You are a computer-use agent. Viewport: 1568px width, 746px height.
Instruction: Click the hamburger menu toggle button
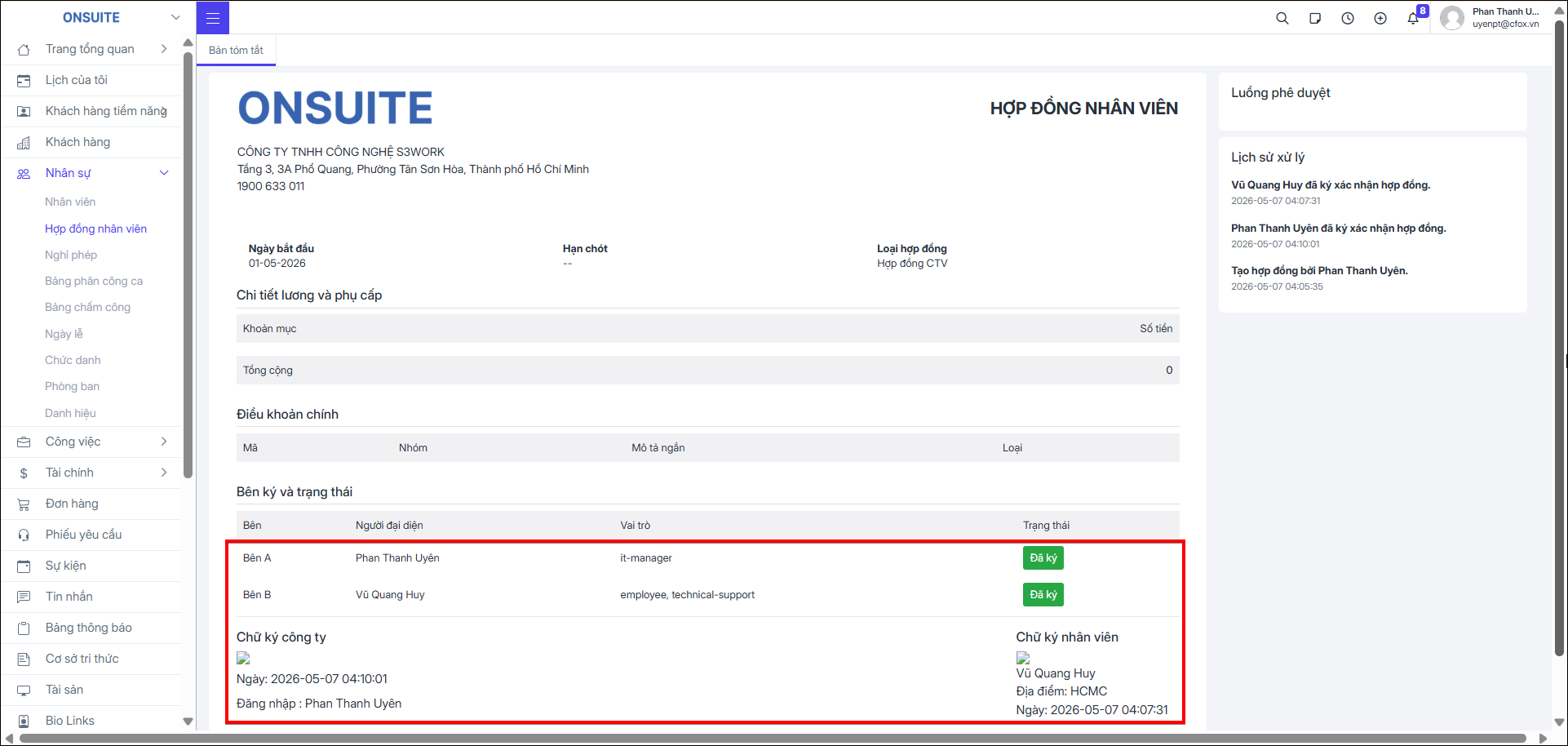pos(213,18)
